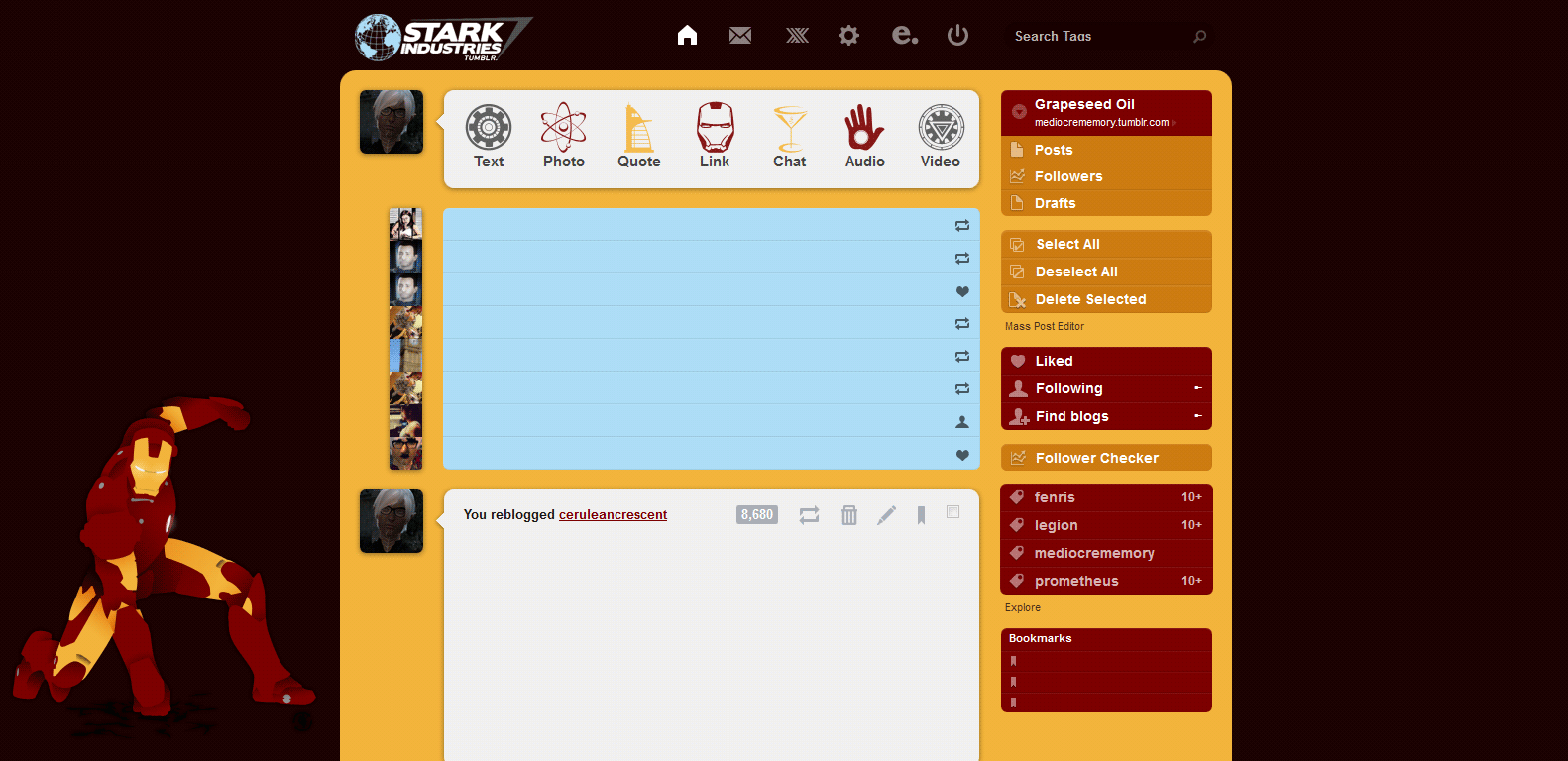This screenshot has width=1568, height=761.
Task: Open settings gear in top navigation
Action: coord(848,36)
